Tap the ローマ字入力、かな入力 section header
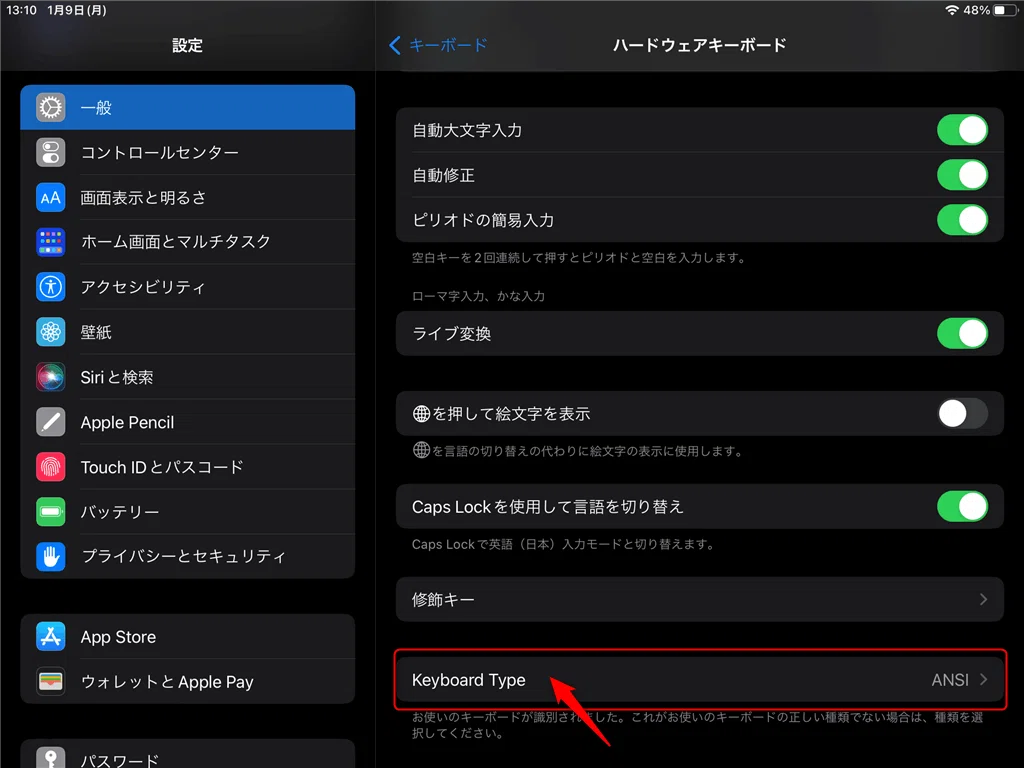1024x768 pixels. tap(478, 296)
